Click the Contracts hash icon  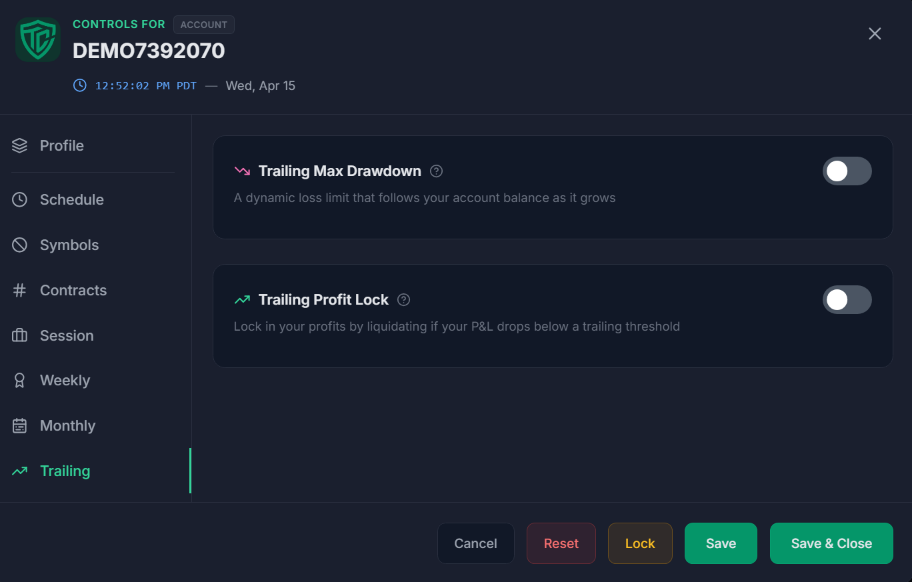click(21, 290)
